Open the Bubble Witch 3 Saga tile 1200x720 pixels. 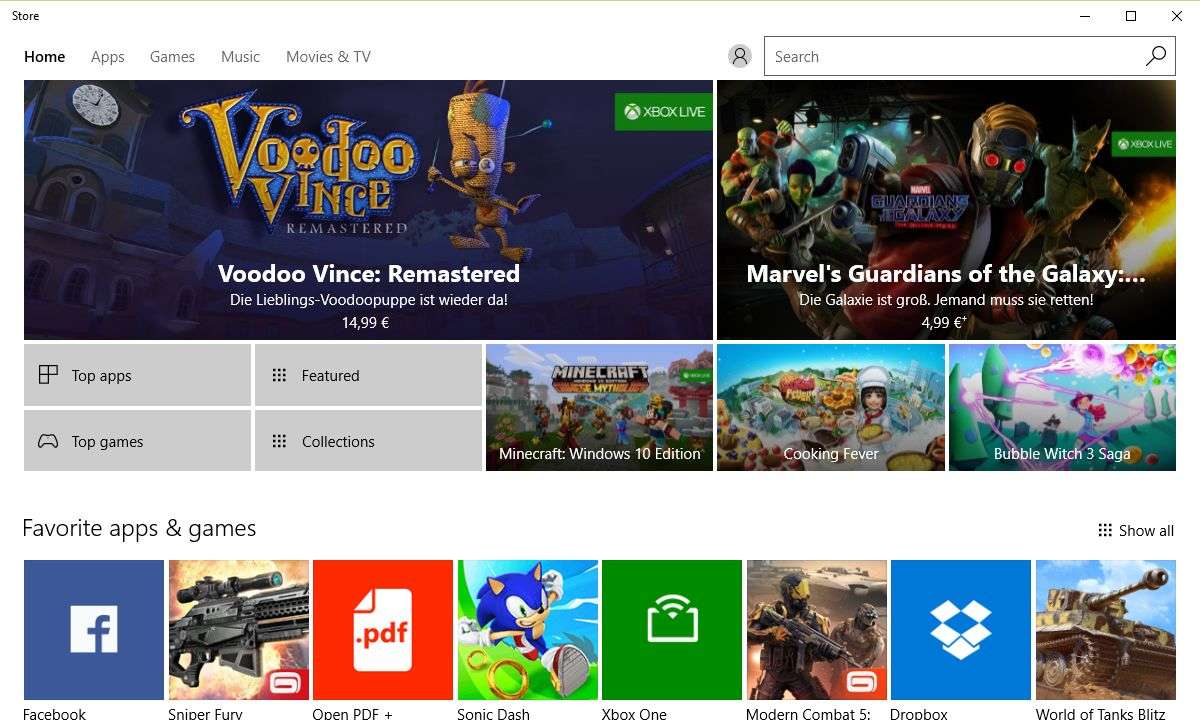pos(1062,408)
